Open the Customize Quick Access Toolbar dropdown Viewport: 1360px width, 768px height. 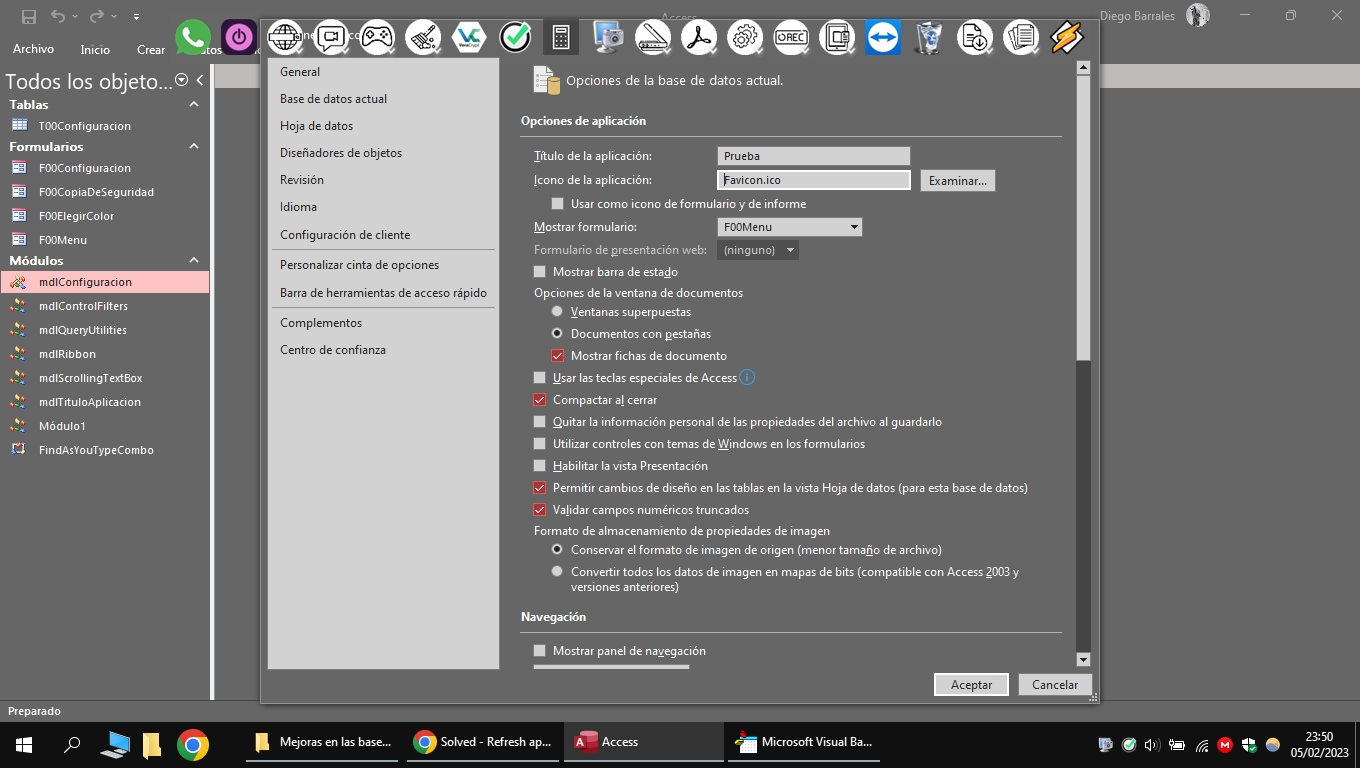pos(136,16)
